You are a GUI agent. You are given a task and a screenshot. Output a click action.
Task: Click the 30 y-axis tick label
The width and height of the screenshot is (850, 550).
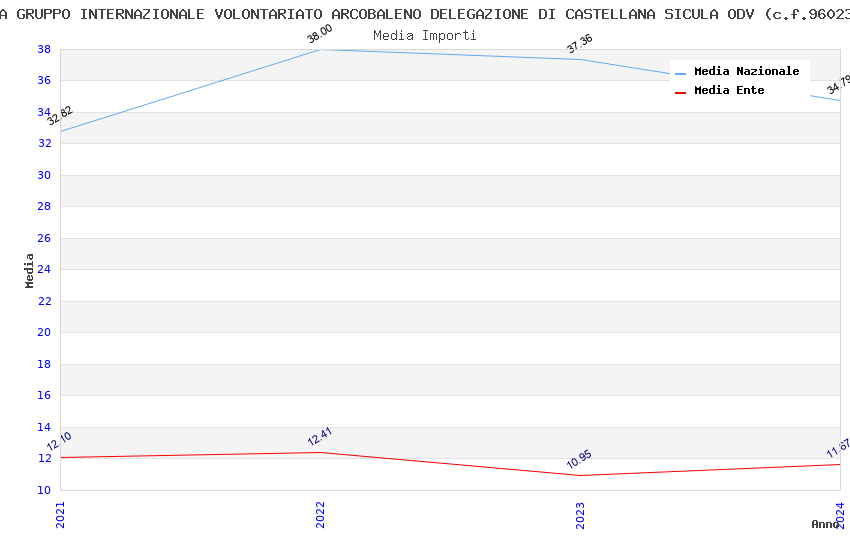(44, 175)
